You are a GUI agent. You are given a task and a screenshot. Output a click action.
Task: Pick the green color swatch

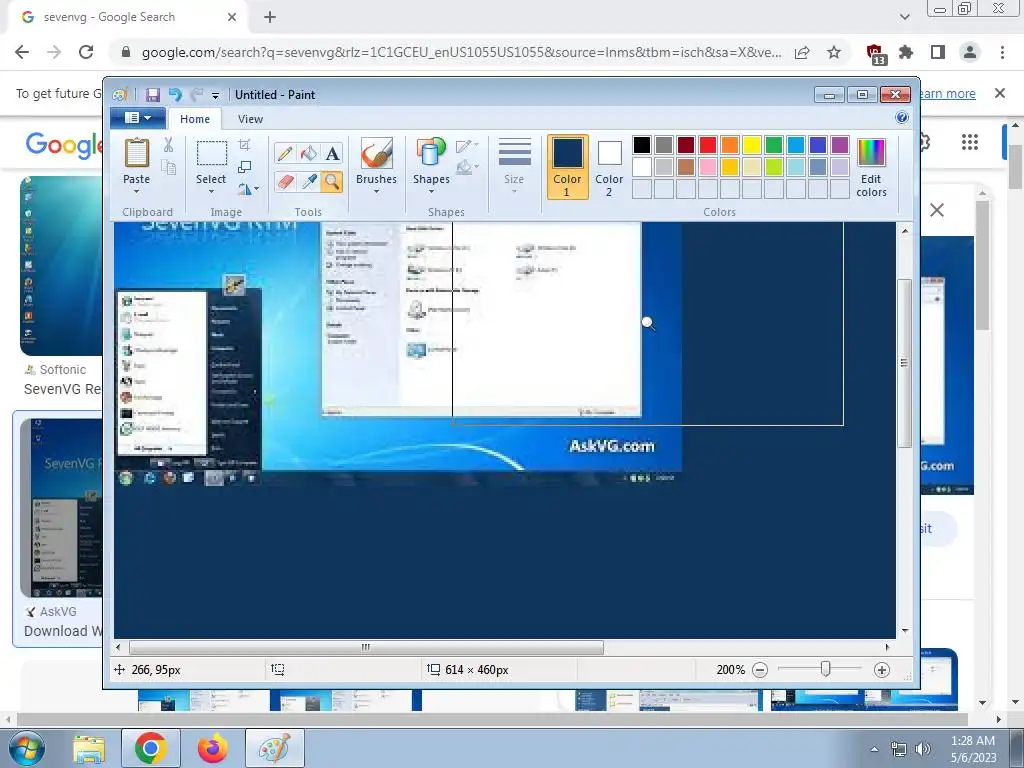(774, 144)
